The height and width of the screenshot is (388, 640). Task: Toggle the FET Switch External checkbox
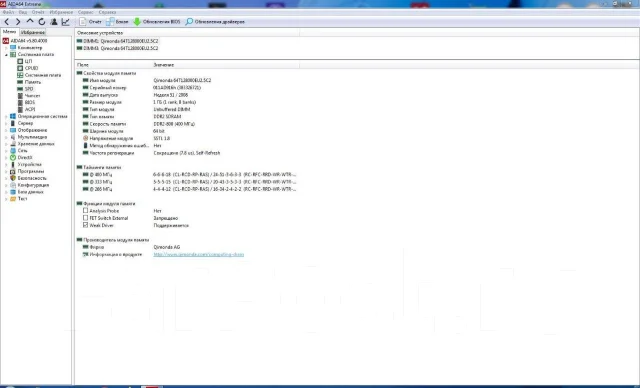[x=85, y=218]
